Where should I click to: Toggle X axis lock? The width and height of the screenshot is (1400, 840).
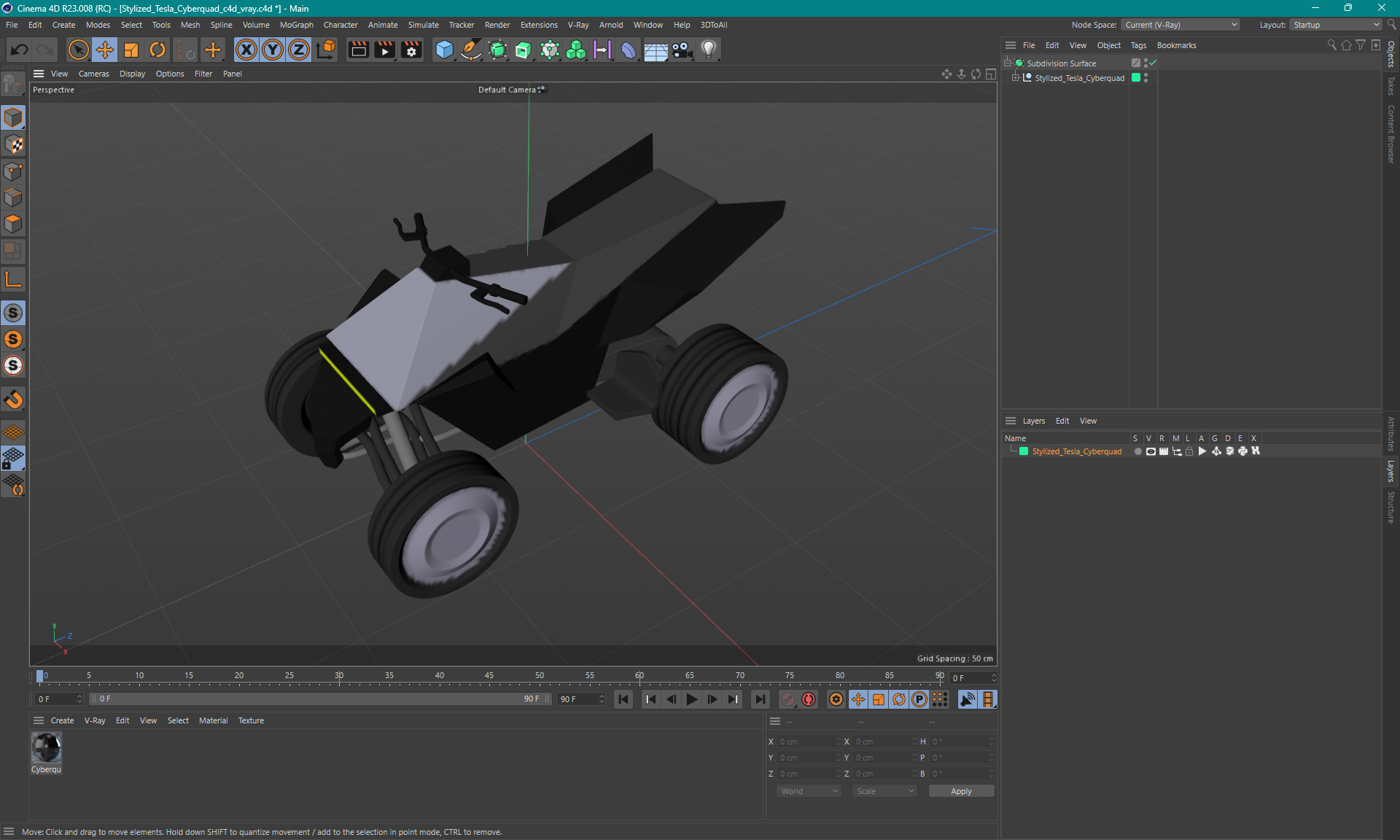click(x=246, y=50)
